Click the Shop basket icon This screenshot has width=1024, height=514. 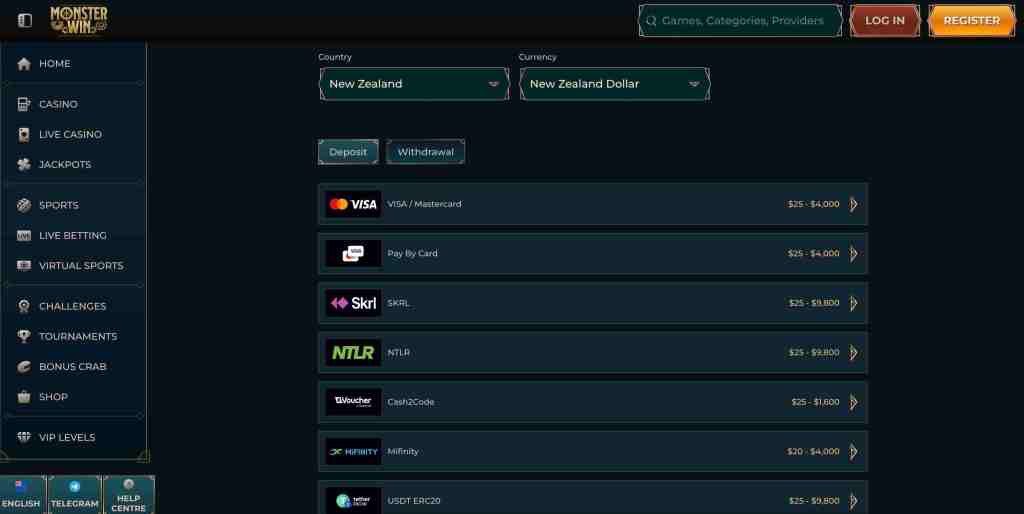coord(24,396)
